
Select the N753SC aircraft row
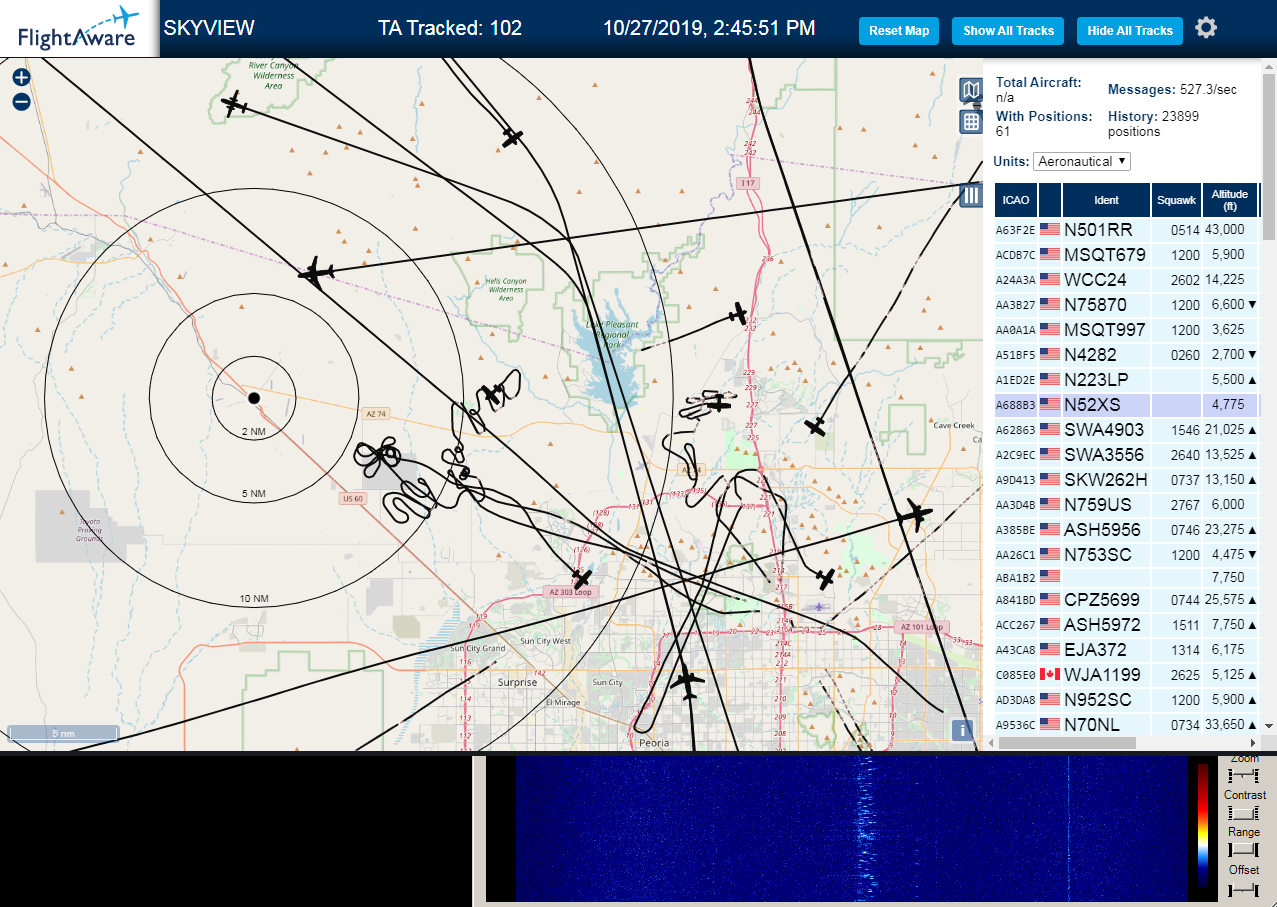click(x=1127, y=554)
